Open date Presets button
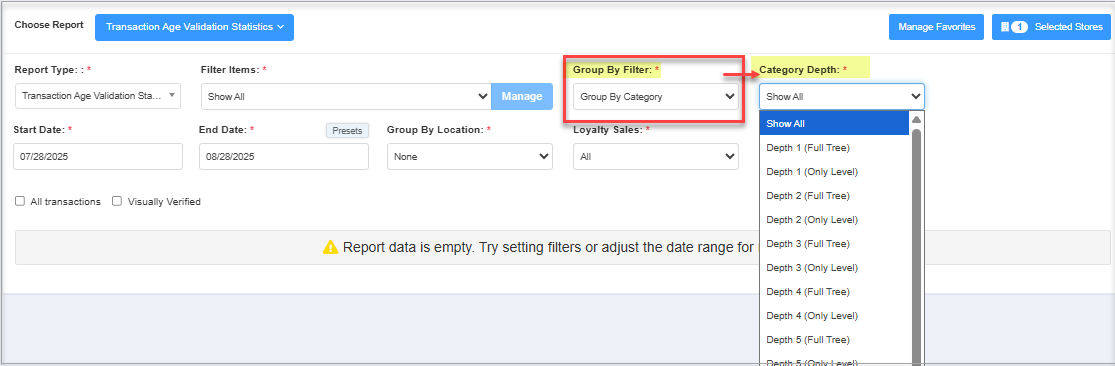The width and height of the screenshot is (1115, 366). pyautogui.click(x=348, y=131)
